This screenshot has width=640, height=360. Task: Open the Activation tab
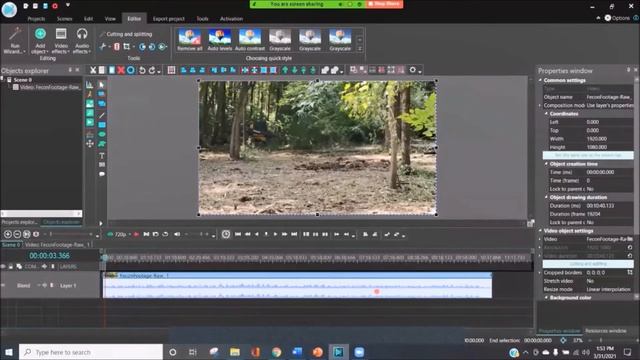coord(231,19)
